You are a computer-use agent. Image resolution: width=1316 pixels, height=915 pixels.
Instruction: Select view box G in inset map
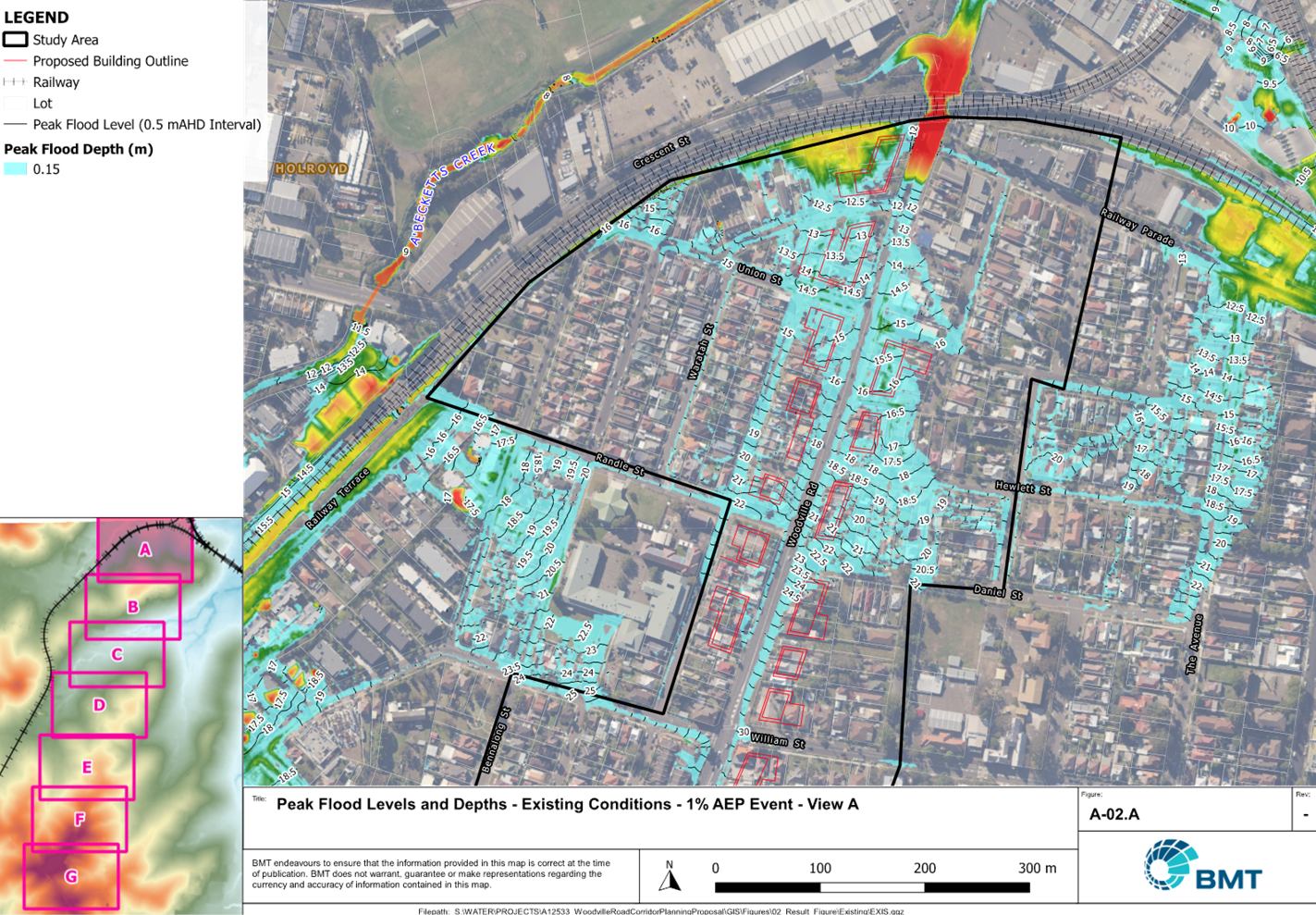click(71, 876)
